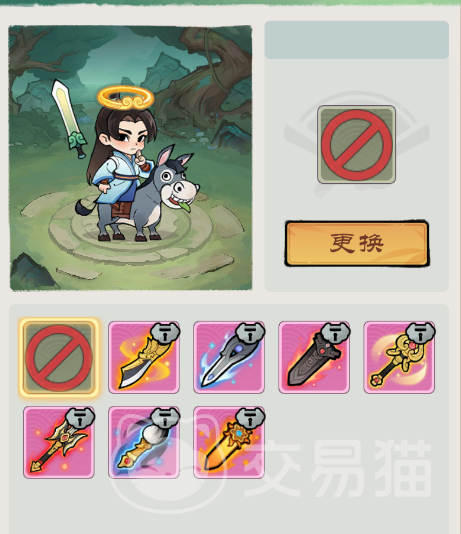
Task: Tap the lock badge on calligraphy brush
Action: pyautogui.click(x=165, y=419)
